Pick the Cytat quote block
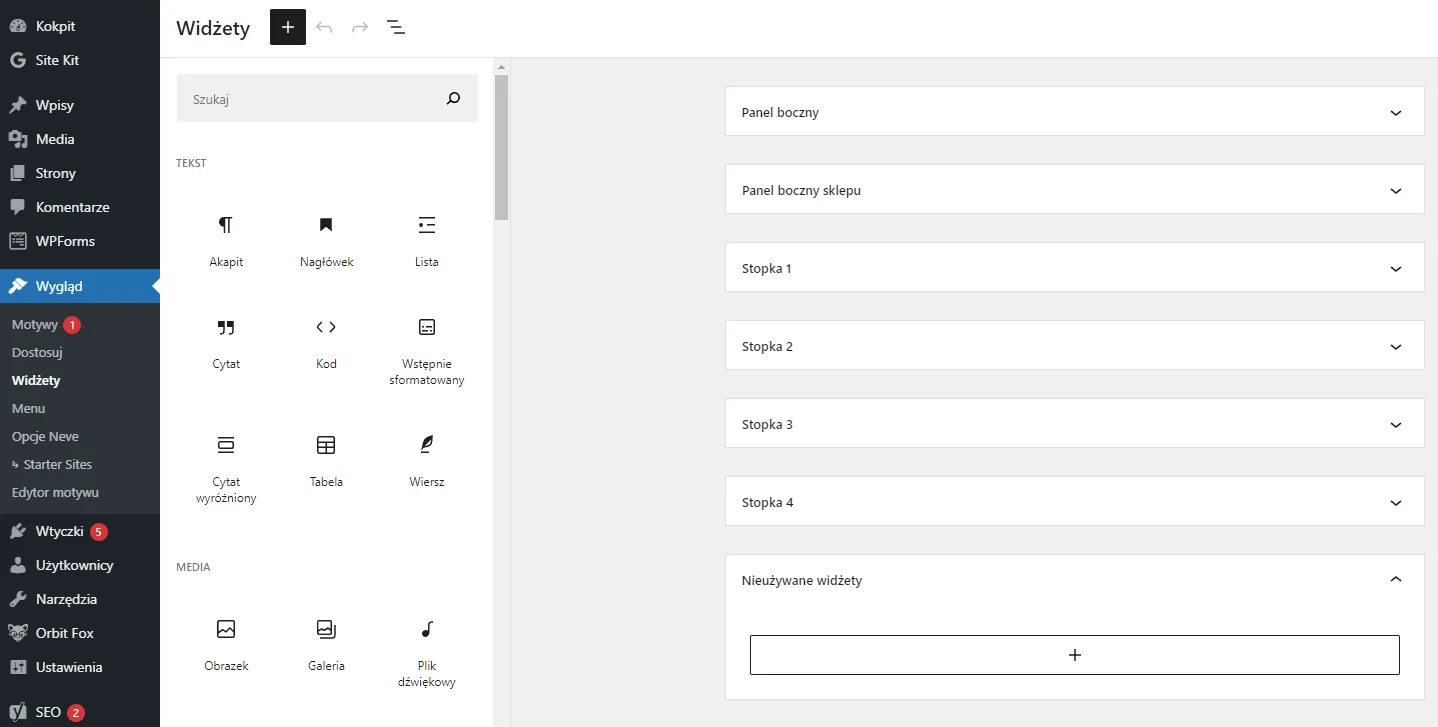 [226, 328]
